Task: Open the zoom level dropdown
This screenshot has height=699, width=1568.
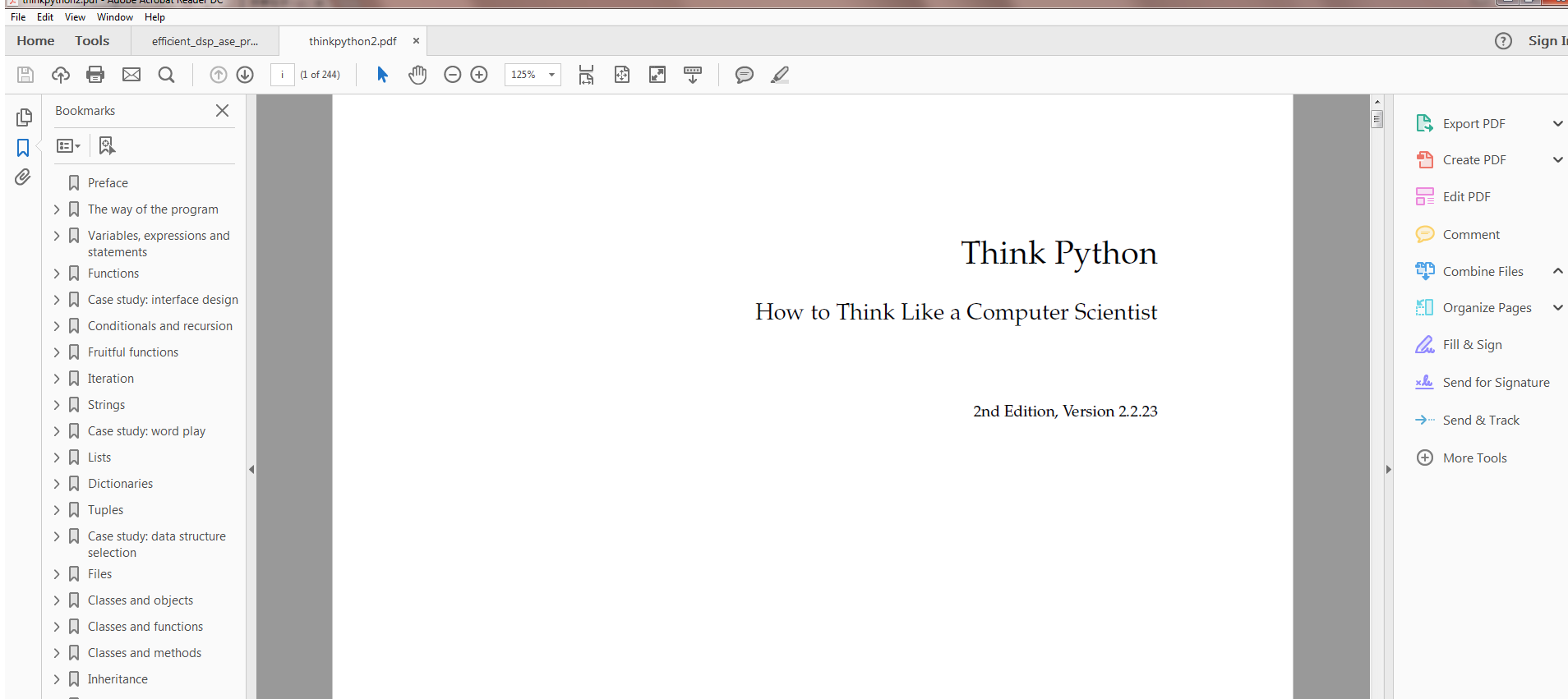Action: coord(551,75)
